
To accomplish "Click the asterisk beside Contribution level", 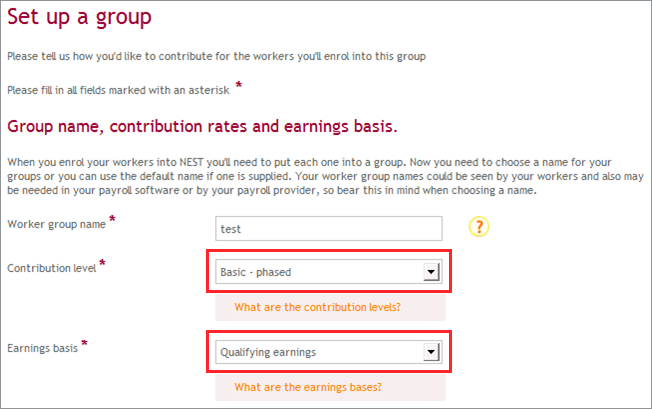I will pyautogui.click(x=102, y=263).
